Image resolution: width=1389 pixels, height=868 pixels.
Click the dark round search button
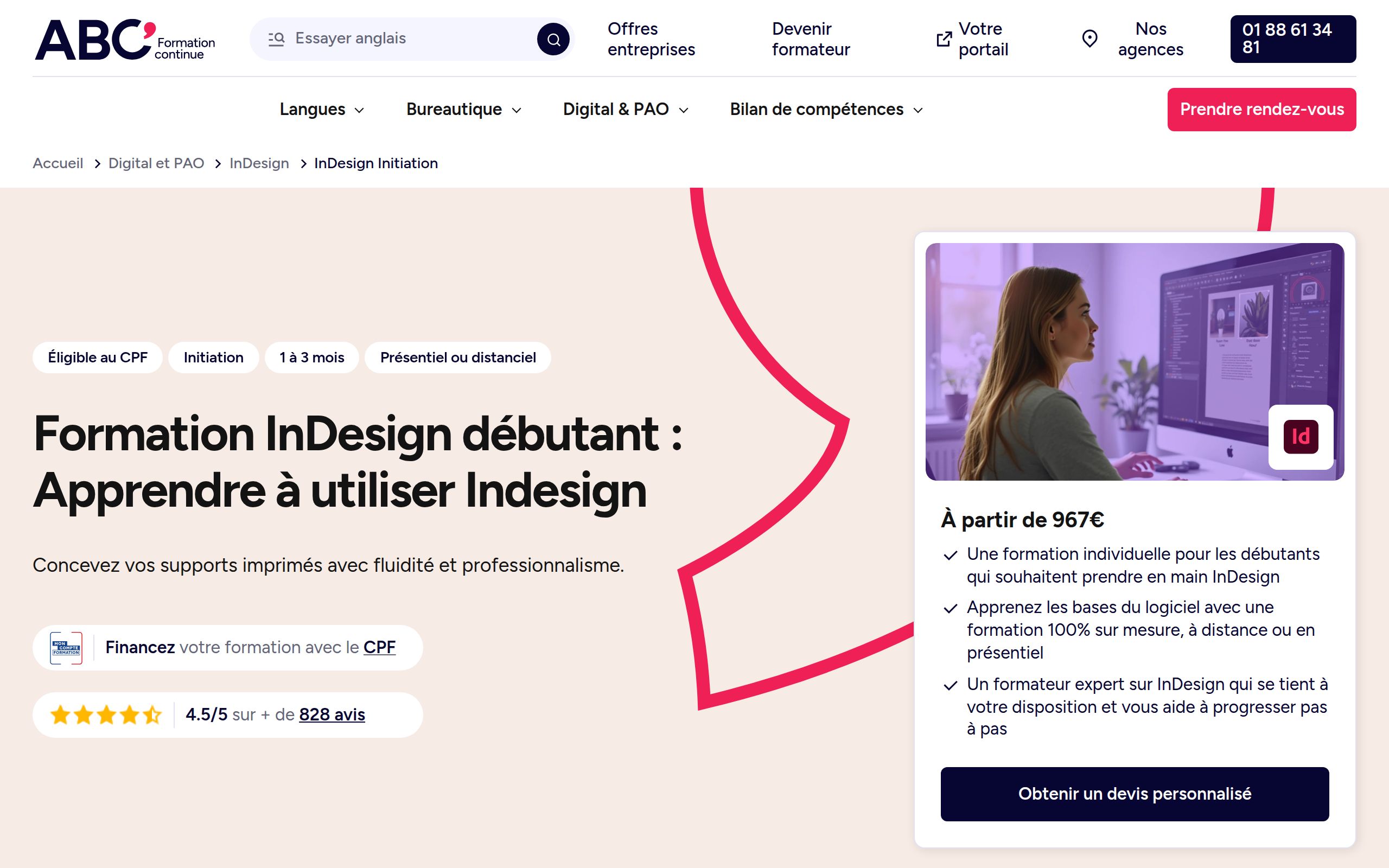tap(553, 39)
